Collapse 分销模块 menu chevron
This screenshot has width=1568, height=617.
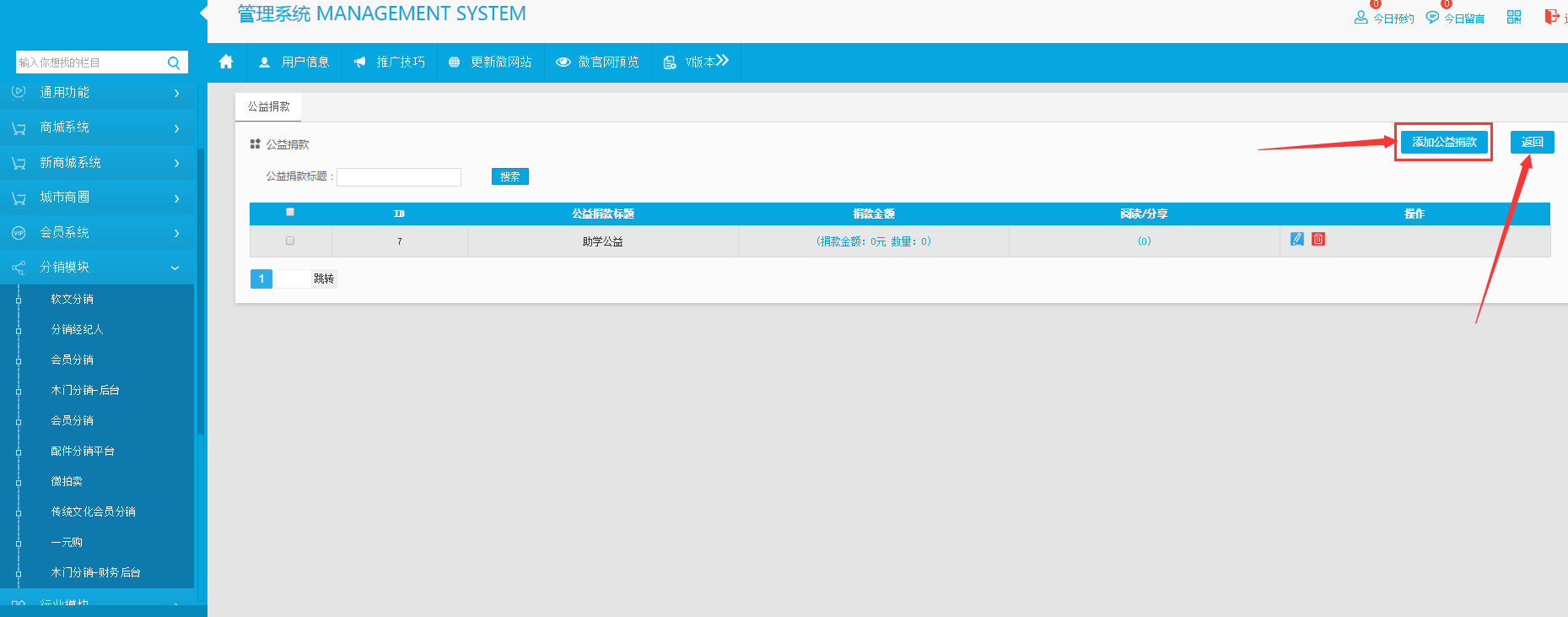175,268
